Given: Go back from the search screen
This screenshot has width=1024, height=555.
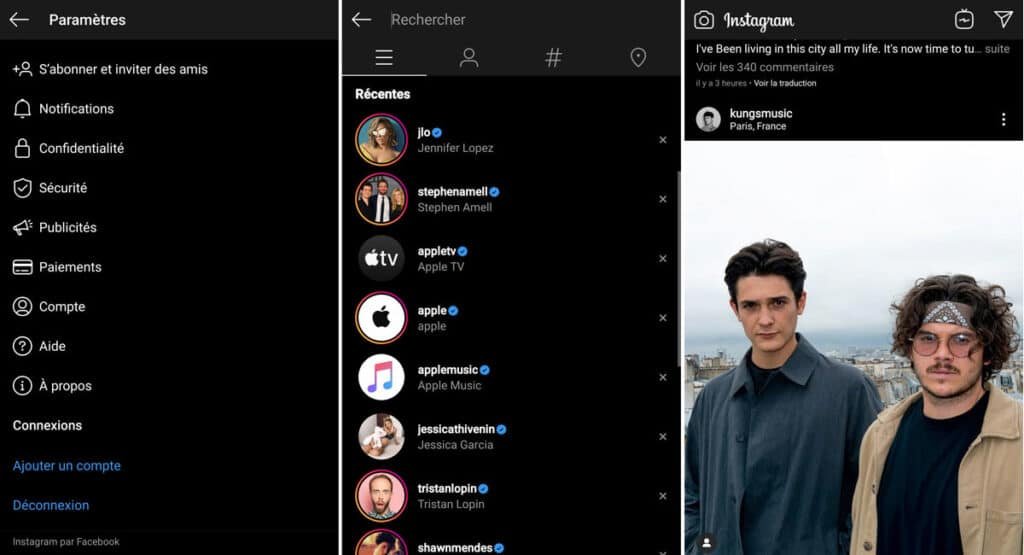Looking at the screenshot, I should click(361, 20).
